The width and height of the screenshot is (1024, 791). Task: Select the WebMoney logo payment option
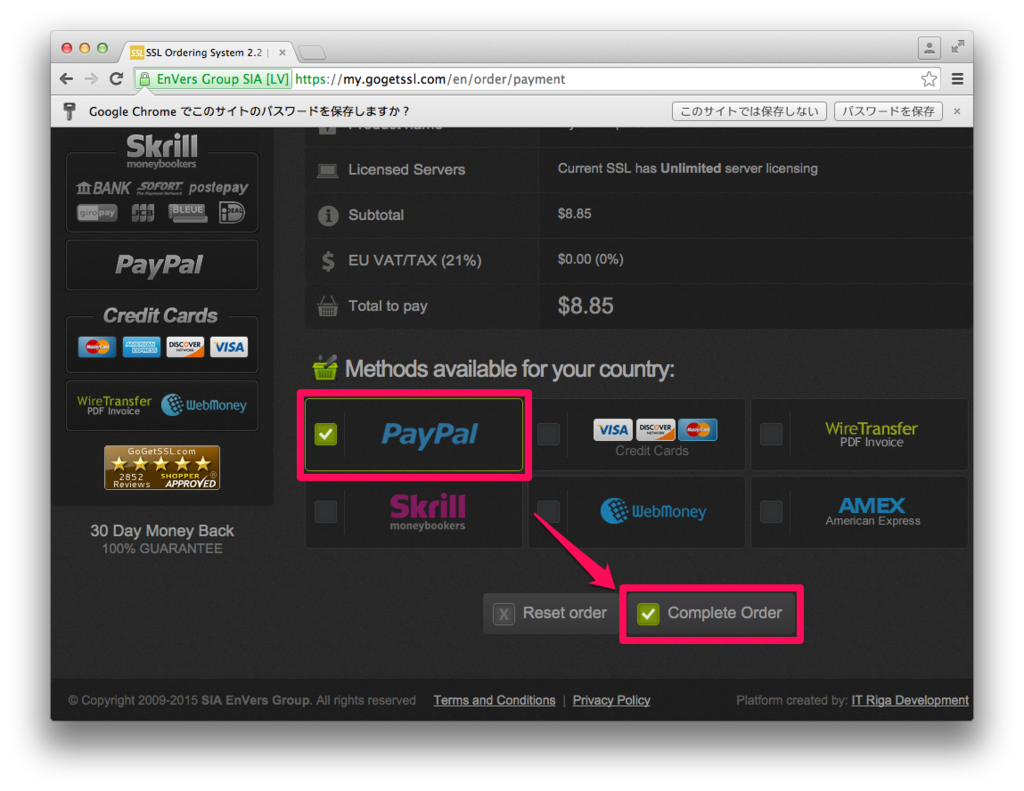click(653, 511)
